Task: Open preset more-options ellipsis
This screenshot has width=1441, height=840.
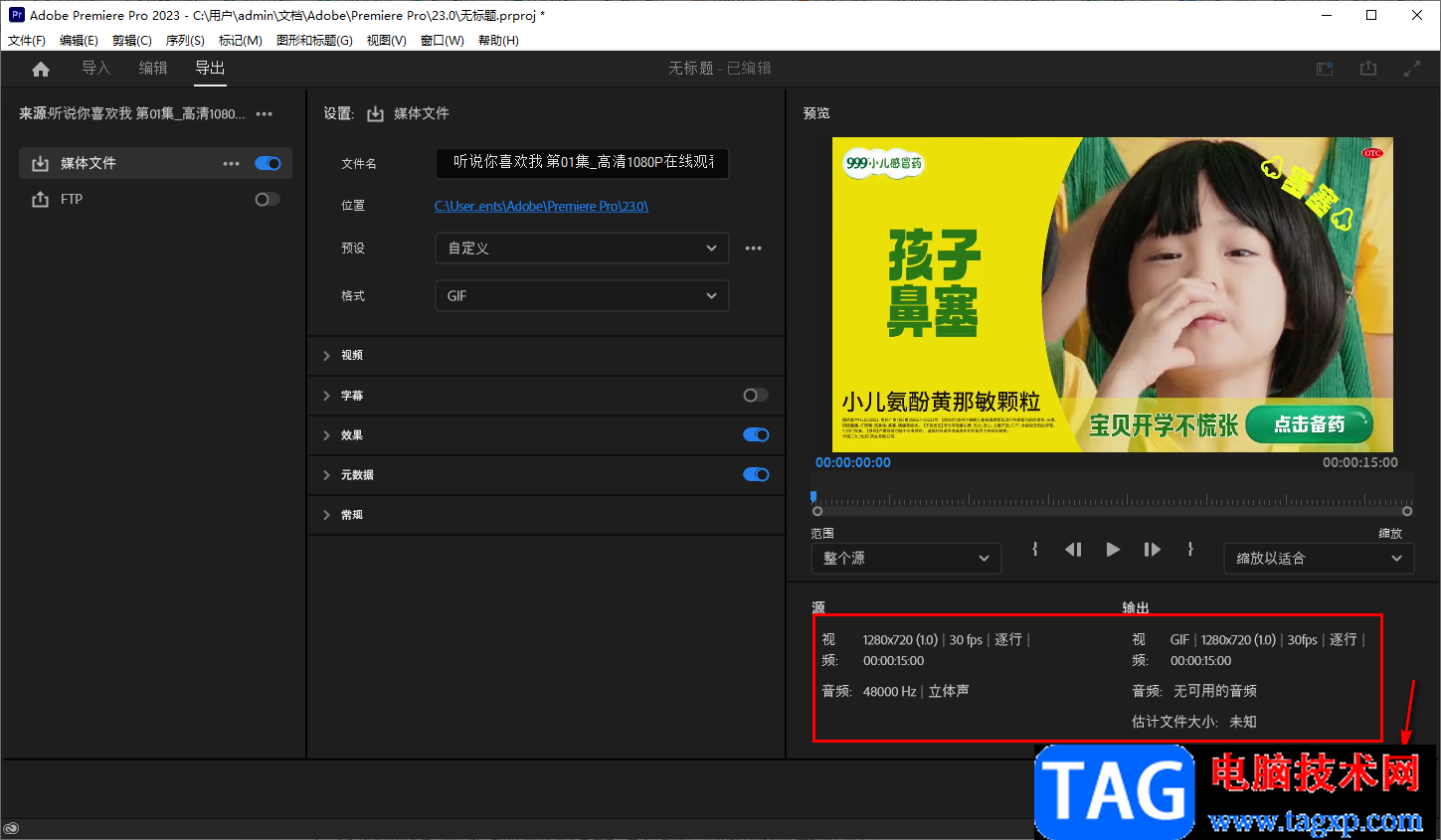Action: pos(754,249)
